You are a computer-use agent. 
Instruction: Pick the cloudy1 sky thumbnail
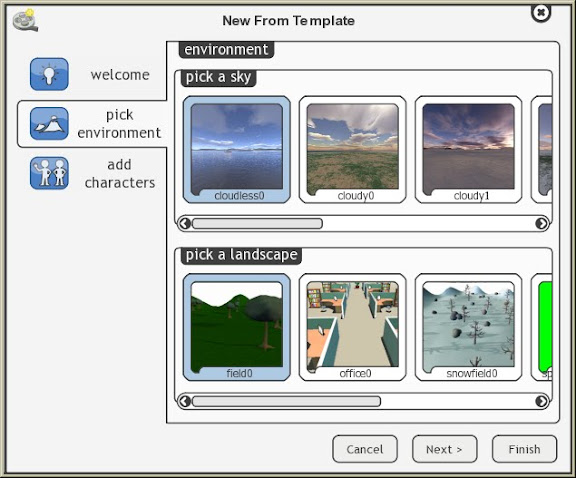point(468,150)
